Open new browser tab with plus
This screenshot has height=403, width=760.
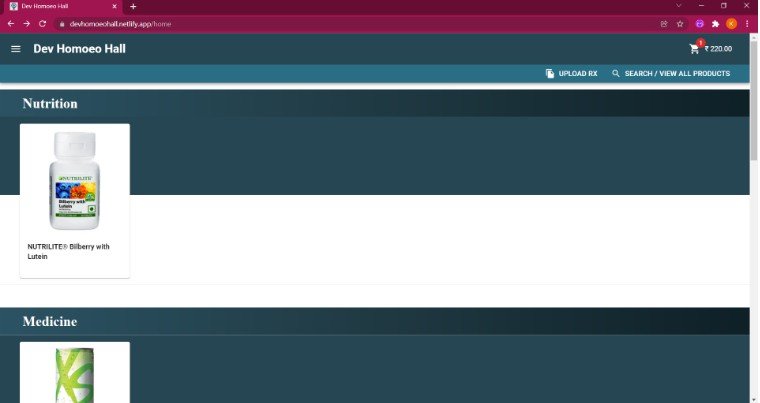point(133,6)
